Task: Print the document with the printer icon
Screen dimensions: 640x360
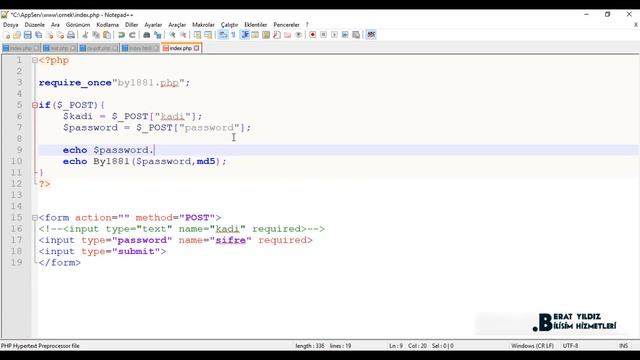Action: pyautogui.click(x=71, y=35)
